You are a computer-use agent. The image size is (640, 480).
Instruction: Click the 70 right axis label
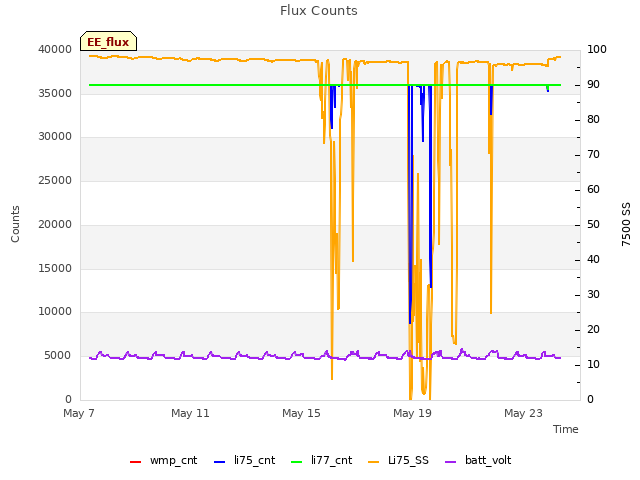click(x=593, y=155)
